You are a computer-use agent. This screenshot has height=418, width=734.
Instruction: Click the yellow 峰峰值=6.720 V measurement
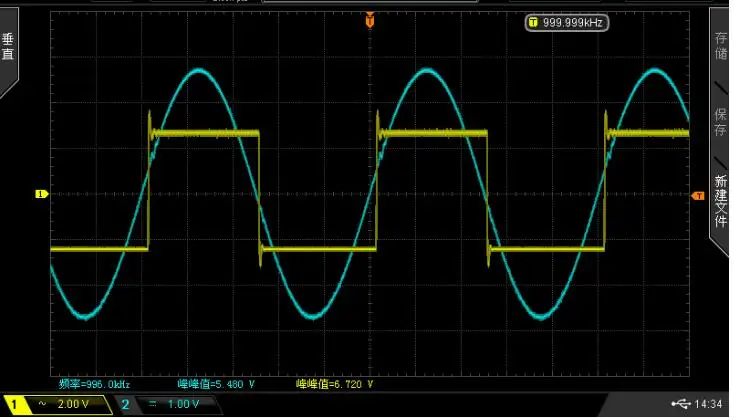coord(334,384)
